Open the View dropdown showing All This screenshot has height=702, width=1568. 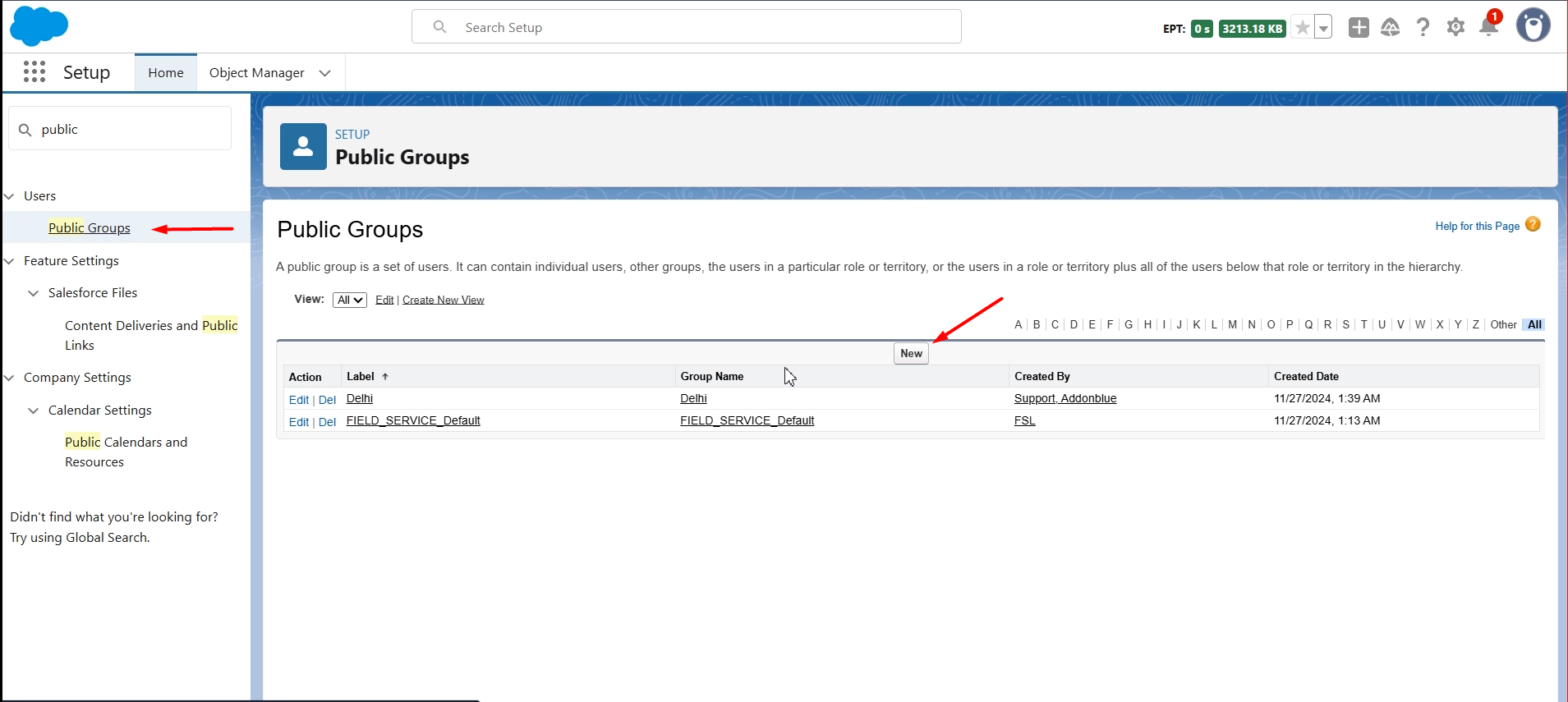[350, 300]
